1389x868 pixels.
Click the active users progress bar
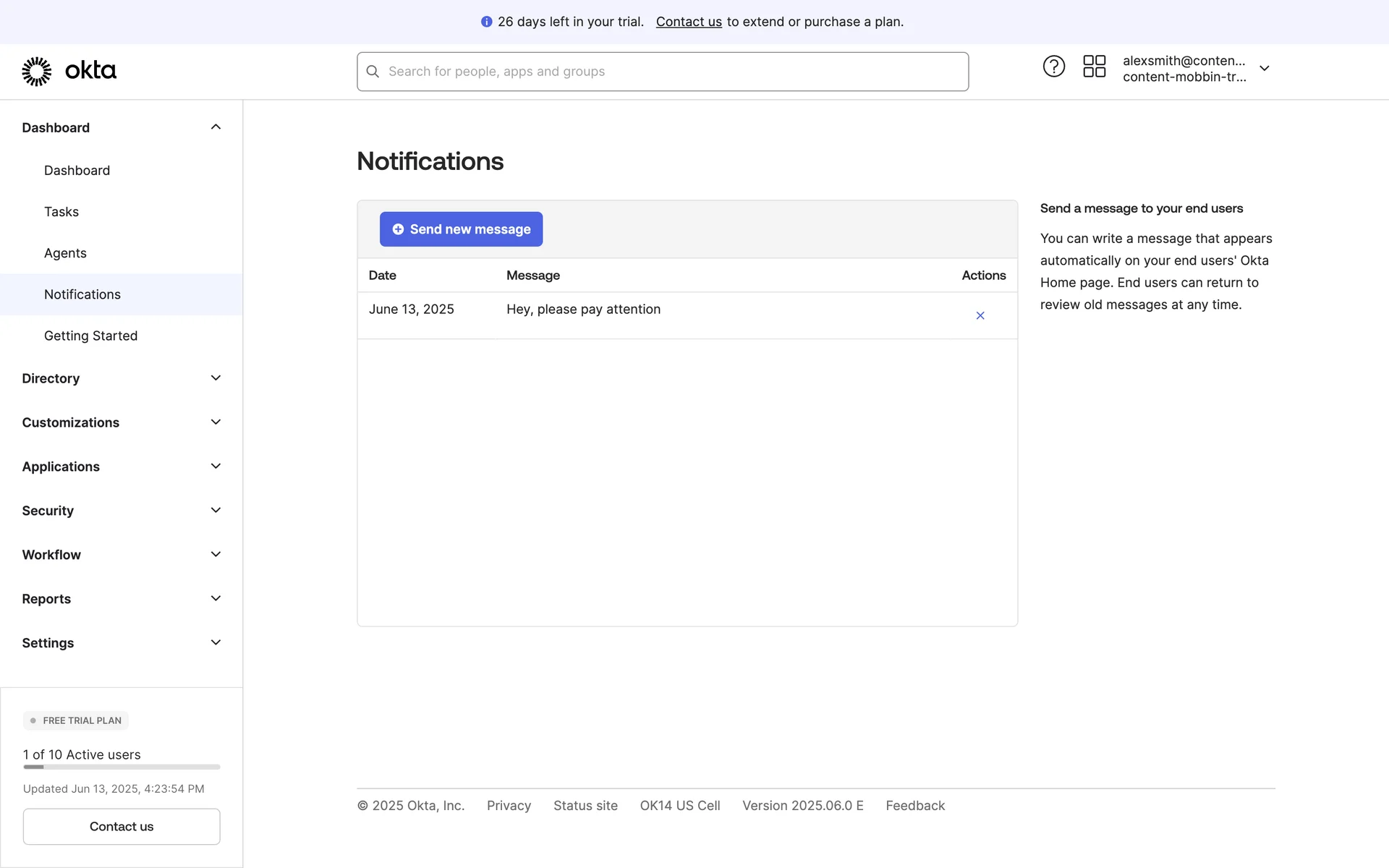coord(122,767)
